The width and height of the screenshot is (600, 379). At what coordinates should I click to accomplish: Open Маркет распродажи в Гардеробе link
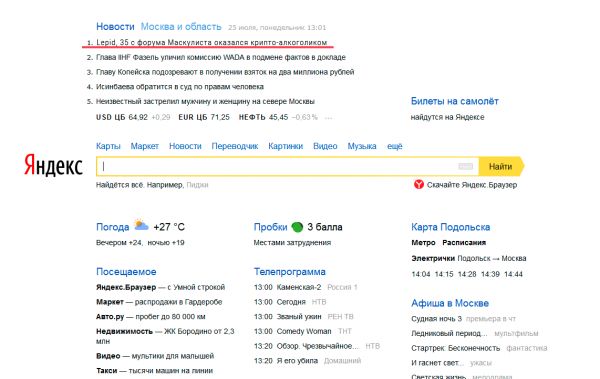[x=159, y=302]
